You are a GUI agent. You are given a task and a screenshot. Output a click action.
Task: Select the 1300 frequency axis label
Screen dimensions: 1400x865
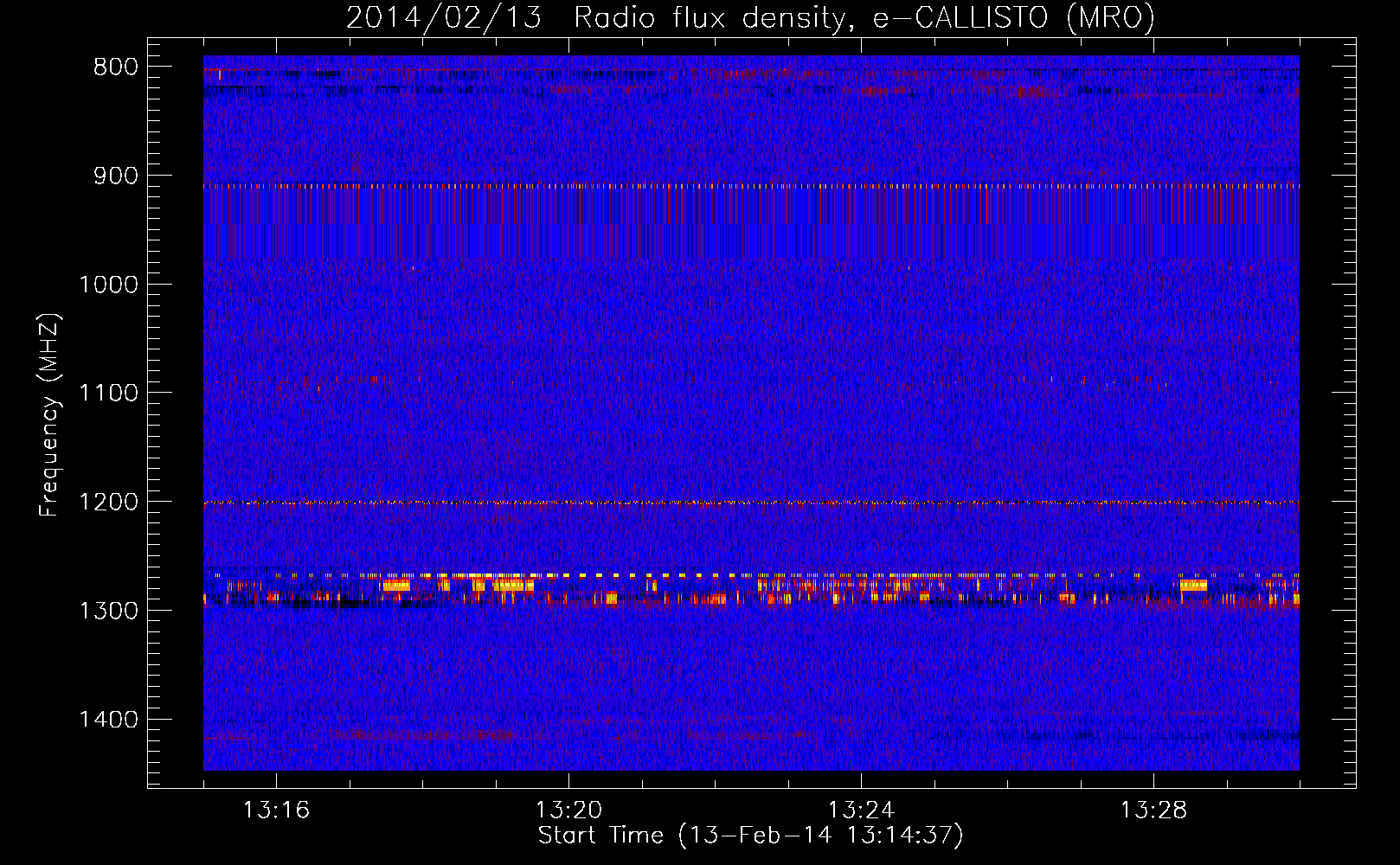click(108, 612)
